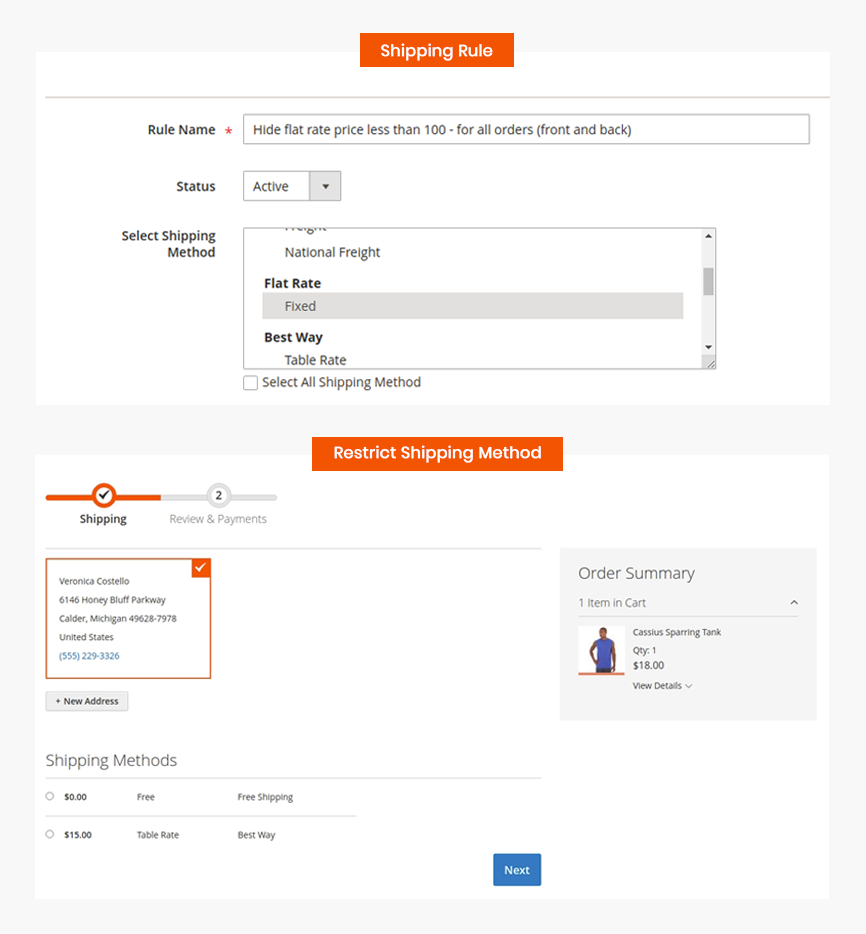Click the Cassius Sparring Tank thumbnail
The height and width of the screenshot is (934, 866).
click(x=602, y=650)
